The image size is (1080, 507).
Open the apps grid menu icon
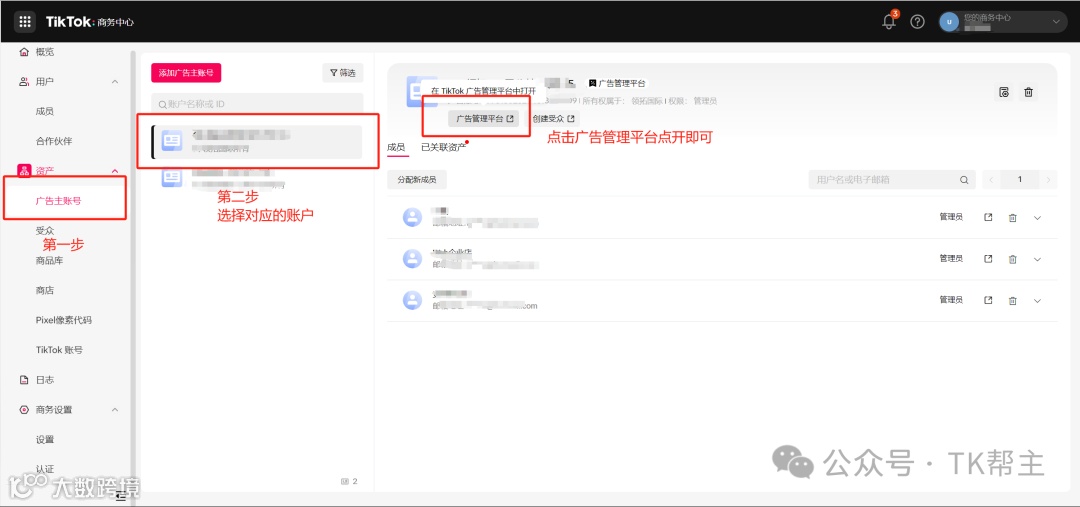pos(25,21)
